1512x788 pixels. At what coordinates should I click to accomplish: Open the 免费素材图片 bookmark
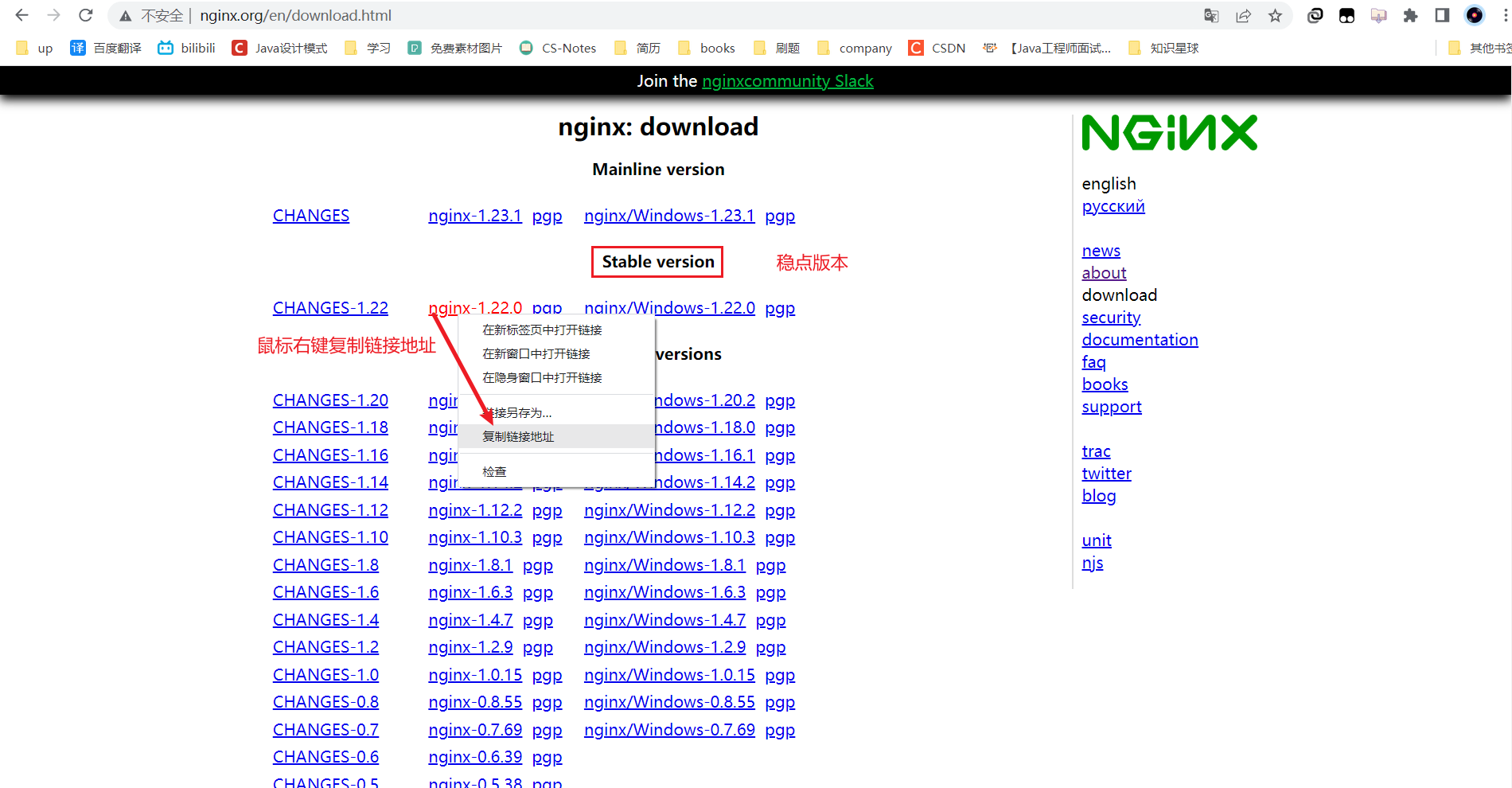point(454,49)
